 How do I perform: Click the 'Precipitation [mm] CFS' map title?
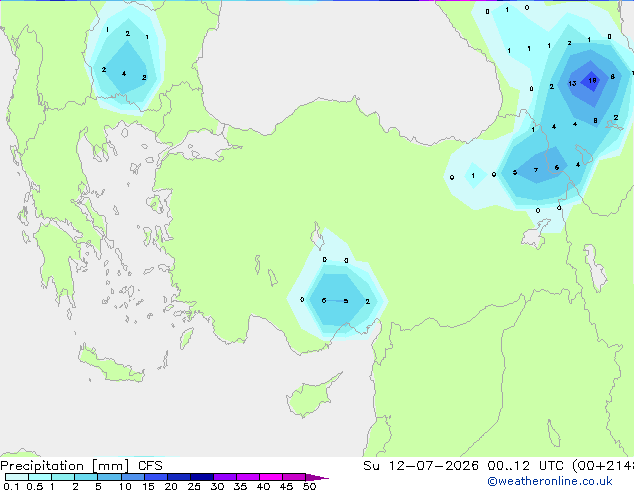pyautogui.click(x=81, y=466)
